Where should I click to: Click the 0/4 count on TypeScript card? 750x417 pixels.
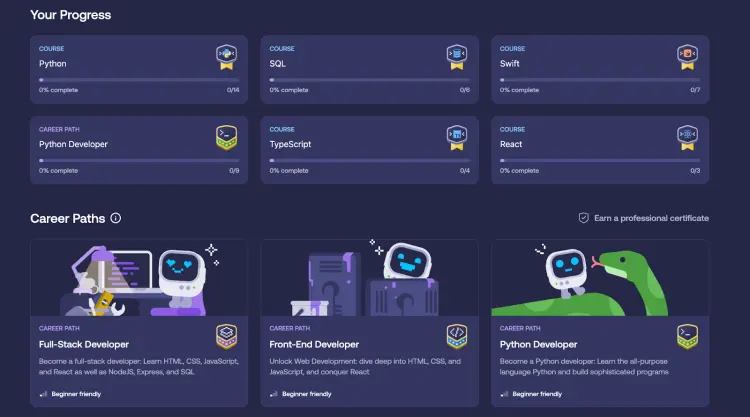tap(464, 170)
